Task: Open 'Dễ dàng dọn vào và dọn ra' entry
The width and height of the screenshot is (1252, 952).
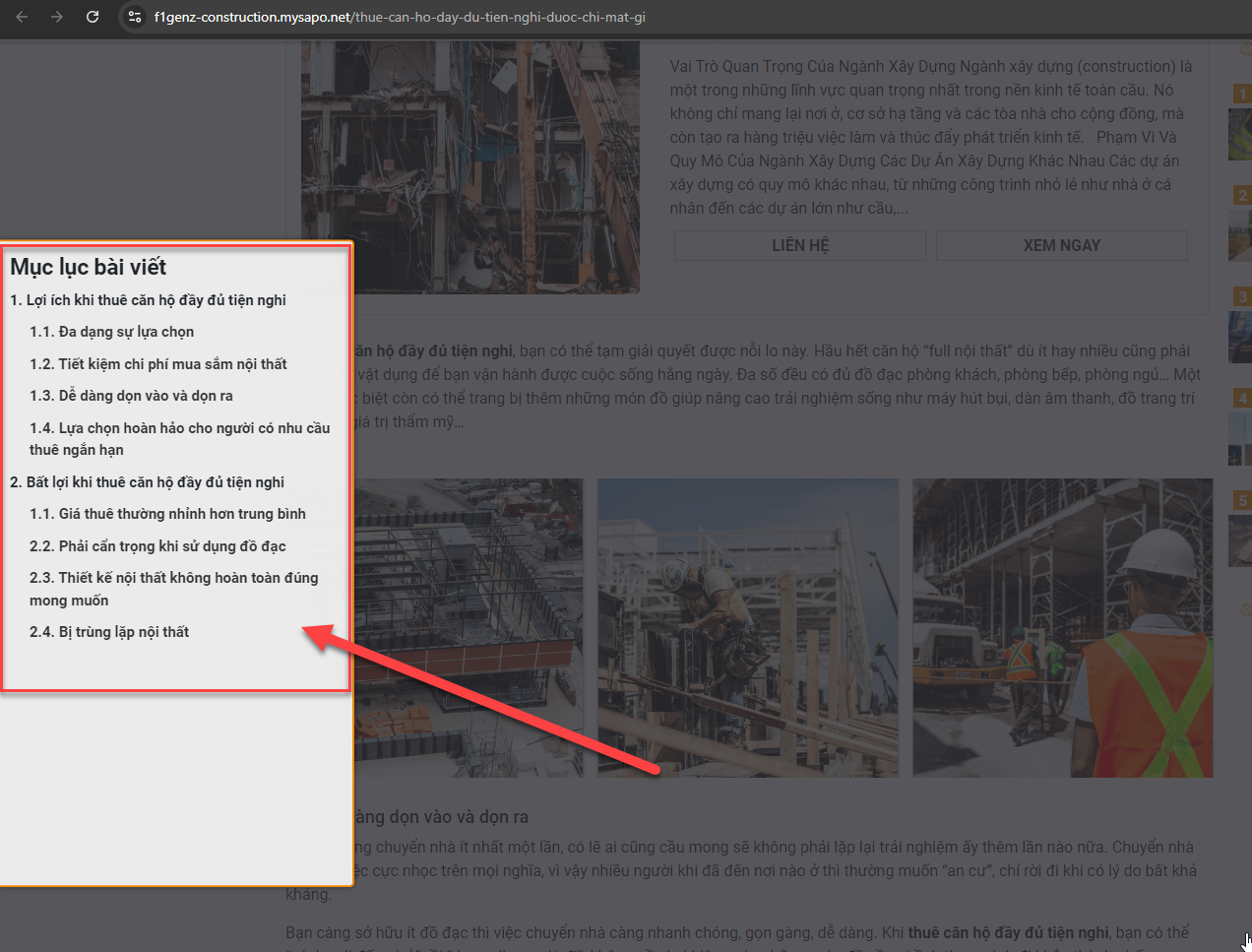Action: coord(131,396)
